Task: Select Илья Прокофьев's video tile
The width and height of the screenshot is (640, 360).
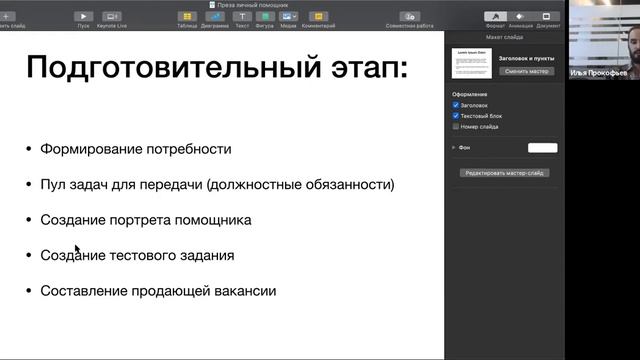Action: 604,40
